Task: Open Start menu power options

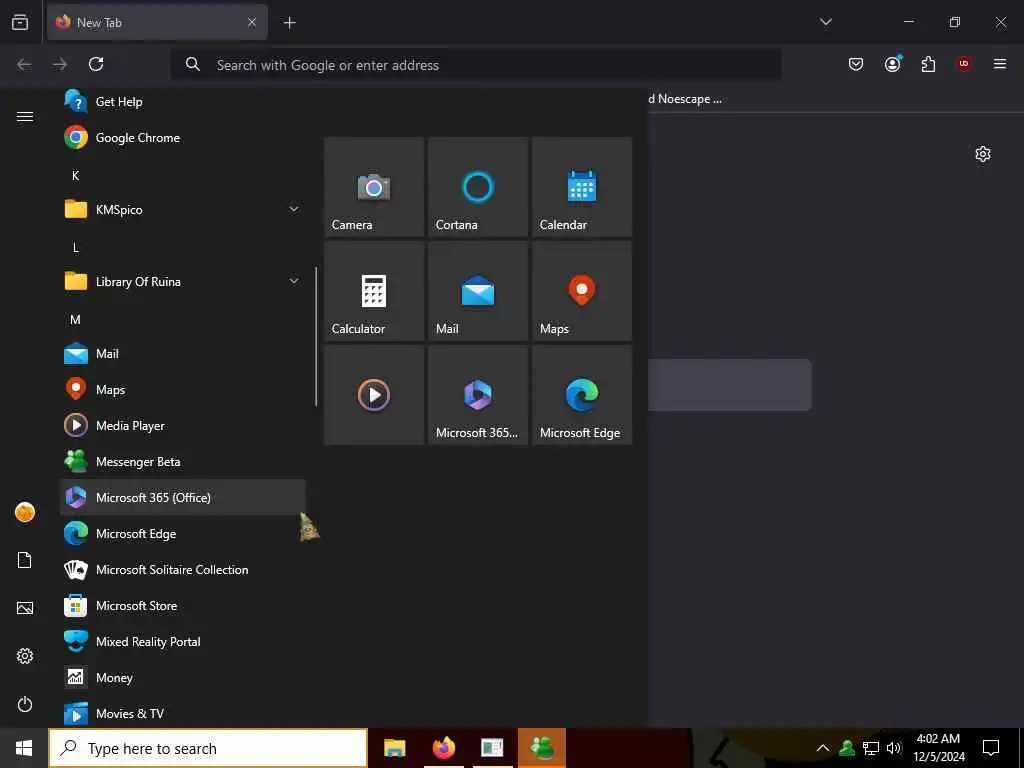Action: click(25, 704)
